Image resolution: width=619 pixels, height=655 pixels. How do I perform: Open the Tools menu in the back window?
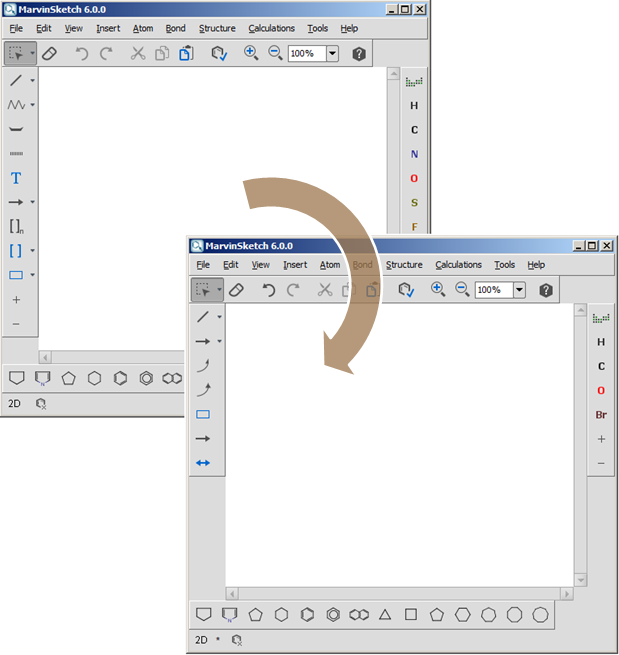click(317, 29)
